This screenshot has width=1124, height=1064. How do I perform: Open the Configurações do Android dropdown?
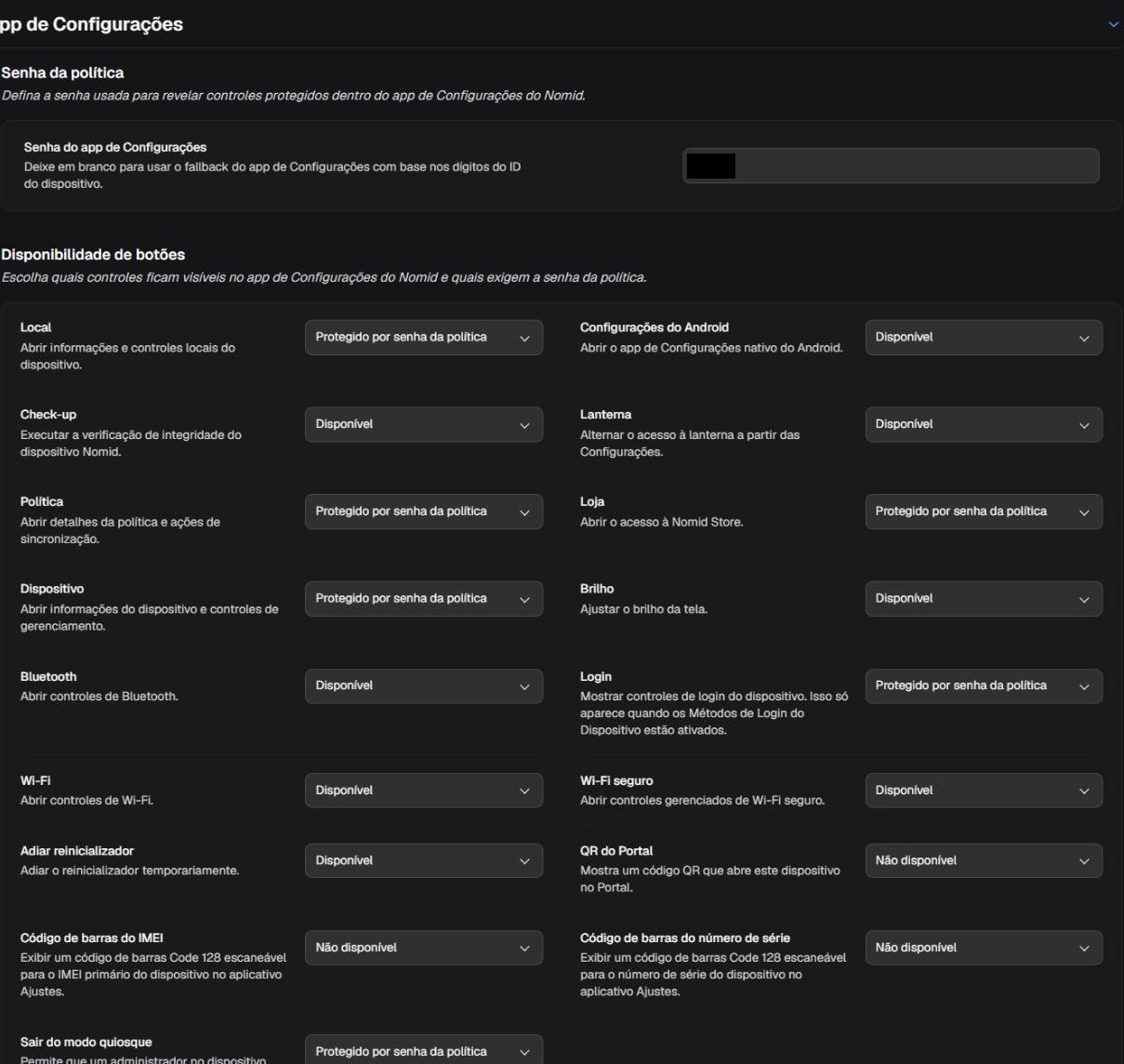pyautogui.click(x=984, y=338)
